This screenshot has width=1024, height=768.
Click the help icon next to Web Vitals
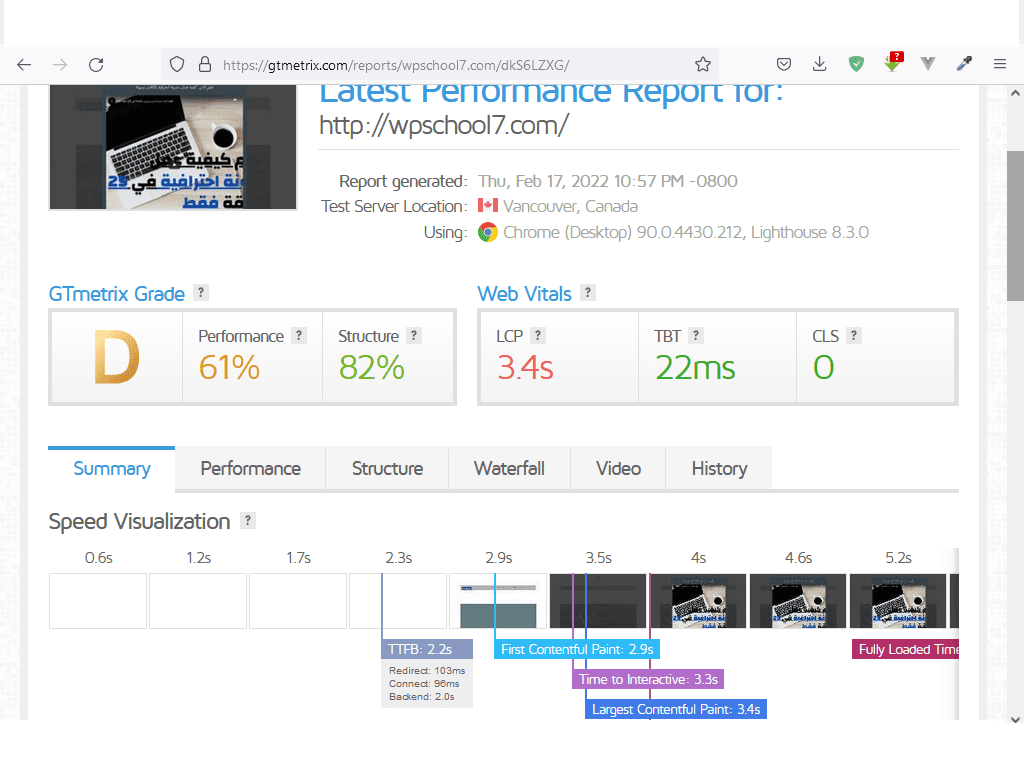[x=588, y=293]
